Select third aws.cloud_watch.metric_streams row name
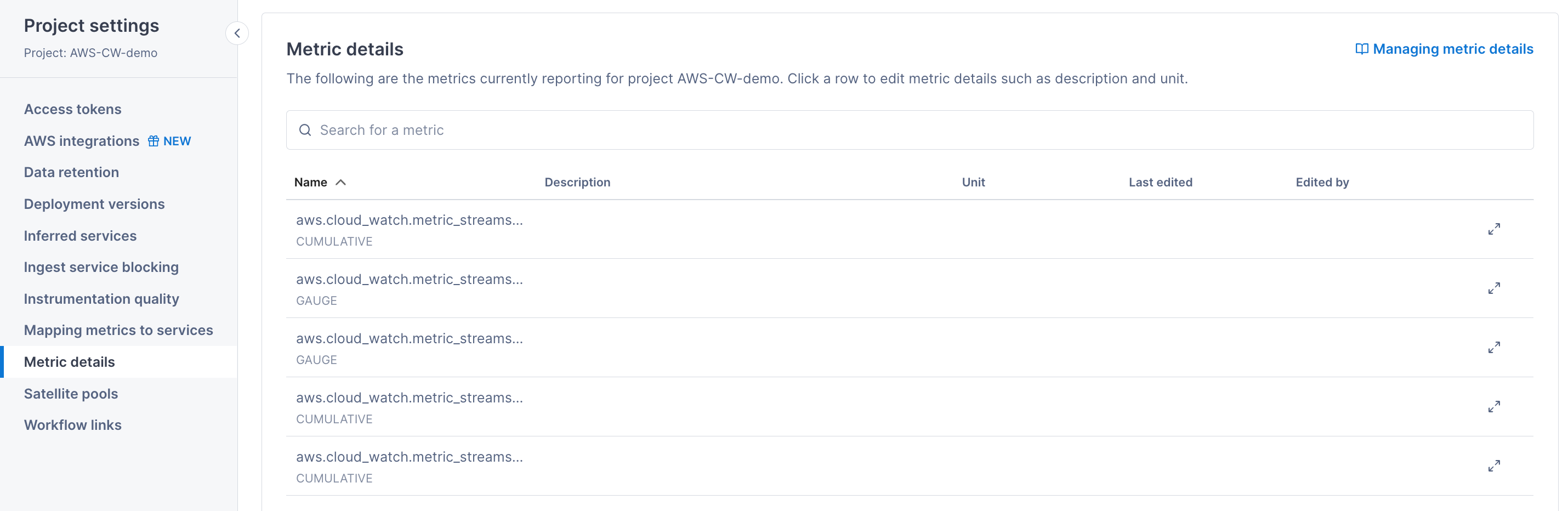Viewport: 1568px width, 511px height. [x=409, y=339]
